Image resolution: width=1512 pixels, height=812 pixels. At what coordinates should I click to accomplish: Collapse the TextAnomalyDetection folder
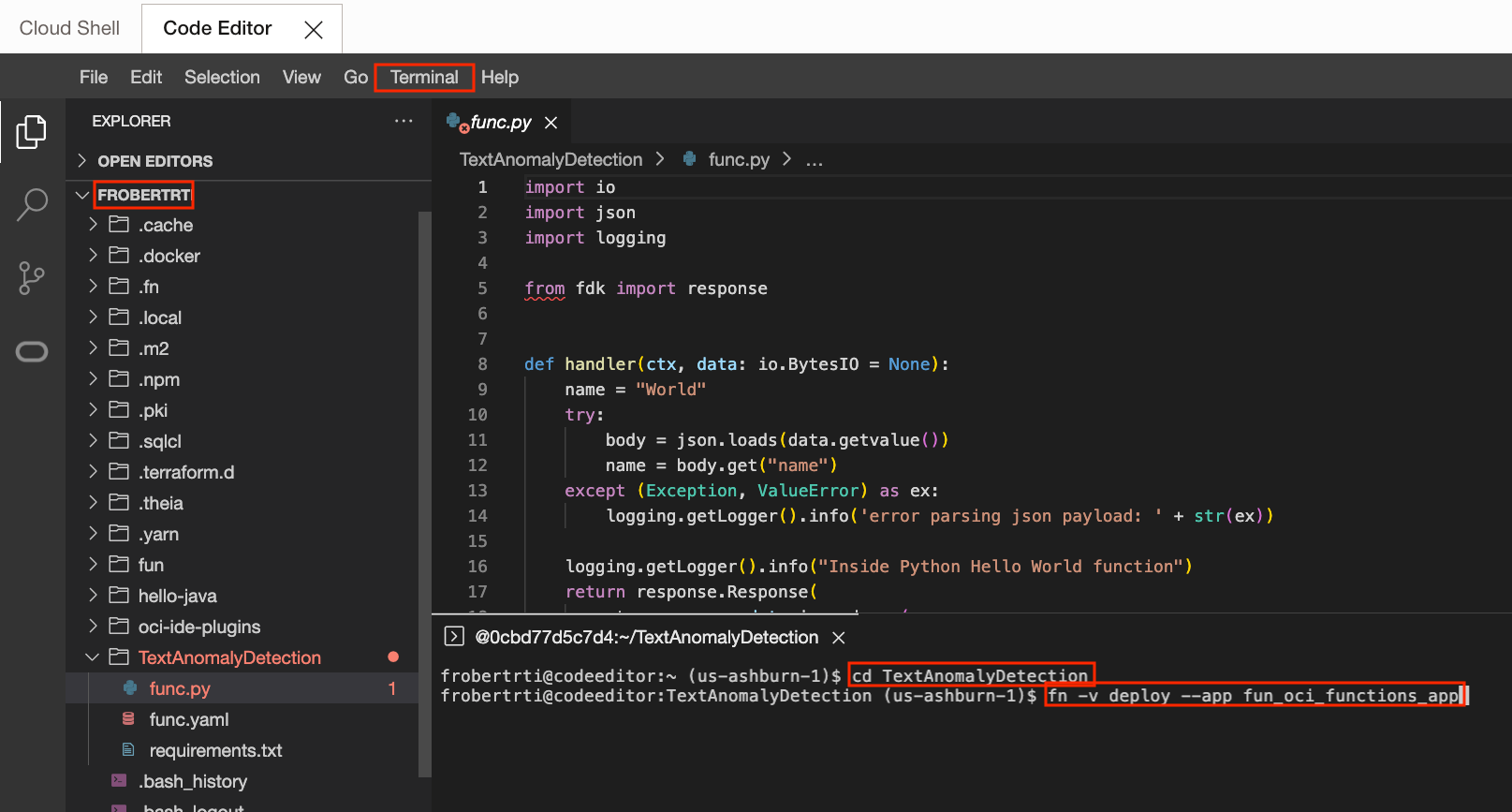tap(92, 657)
